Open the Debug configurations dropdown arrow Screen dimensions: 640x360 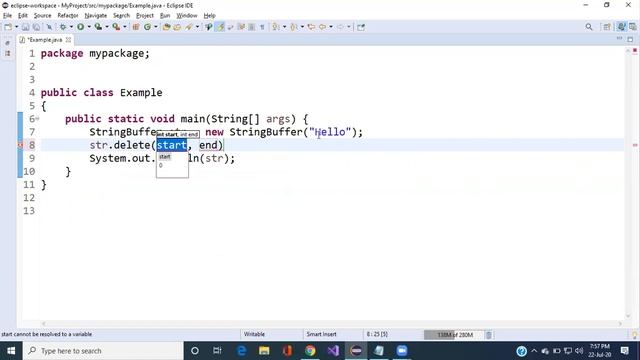click(71, 27)
